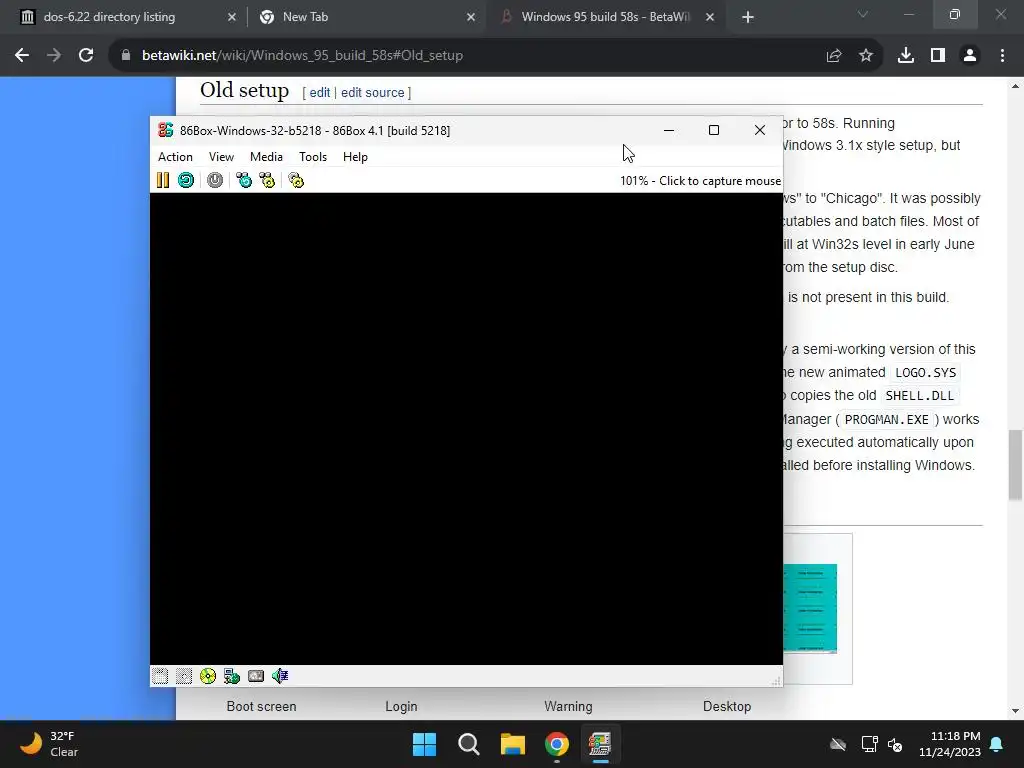The width and height of the screenshot is (1024, 768).
Task: Go forward in Chrome
Action: click(54, 56)
